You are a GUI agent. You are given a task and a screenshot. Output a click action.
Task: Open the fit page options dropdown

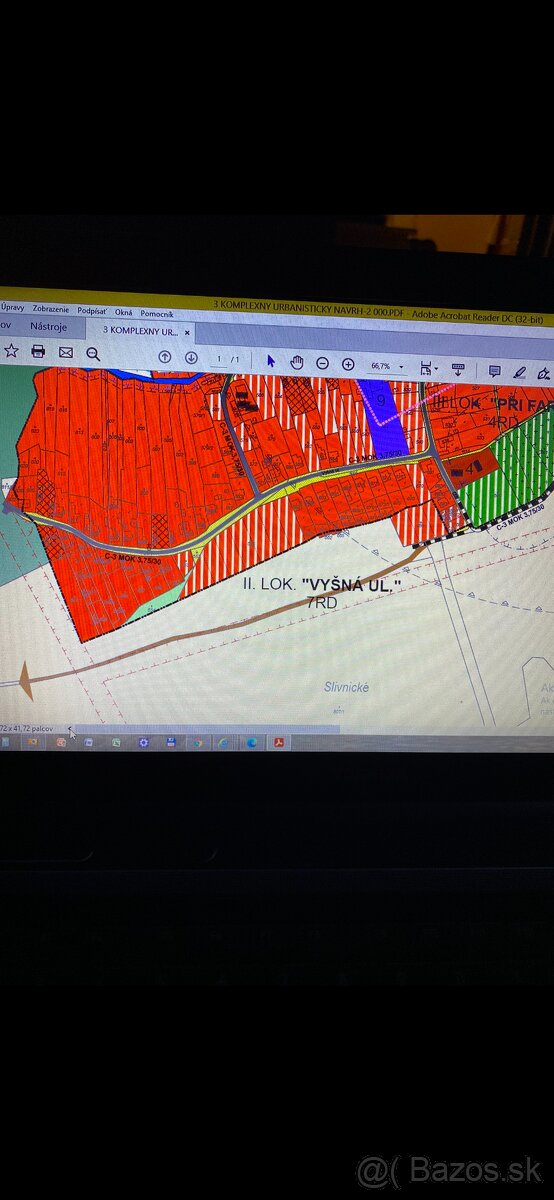pos(428,368)
